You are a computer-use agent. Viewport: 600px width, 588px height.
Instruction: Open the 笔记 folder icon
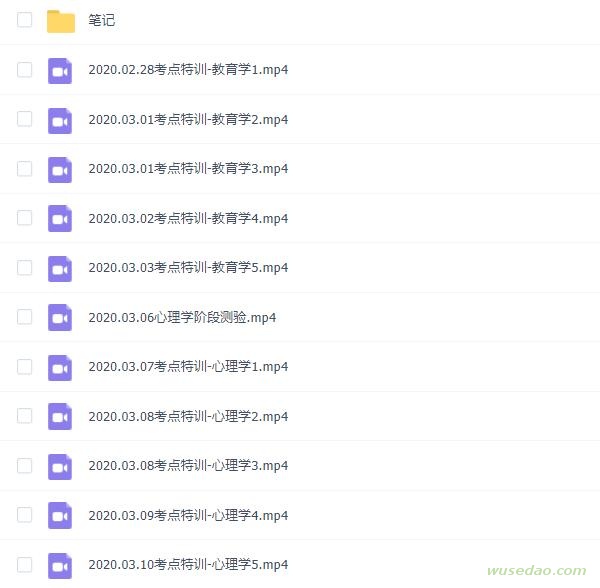click(x=60, y=21)
